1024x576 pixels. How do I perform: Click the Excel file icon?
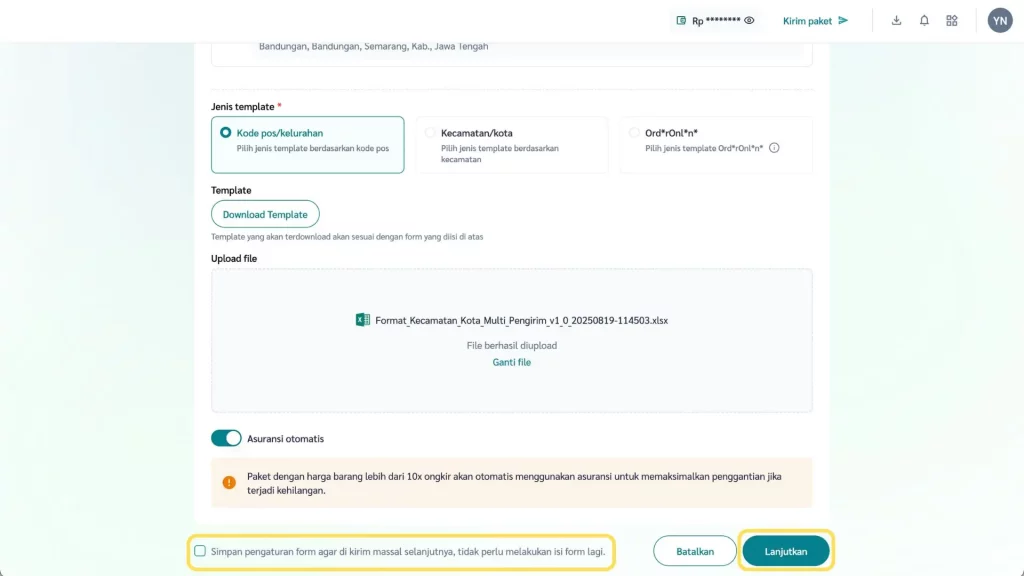(363, 320)
